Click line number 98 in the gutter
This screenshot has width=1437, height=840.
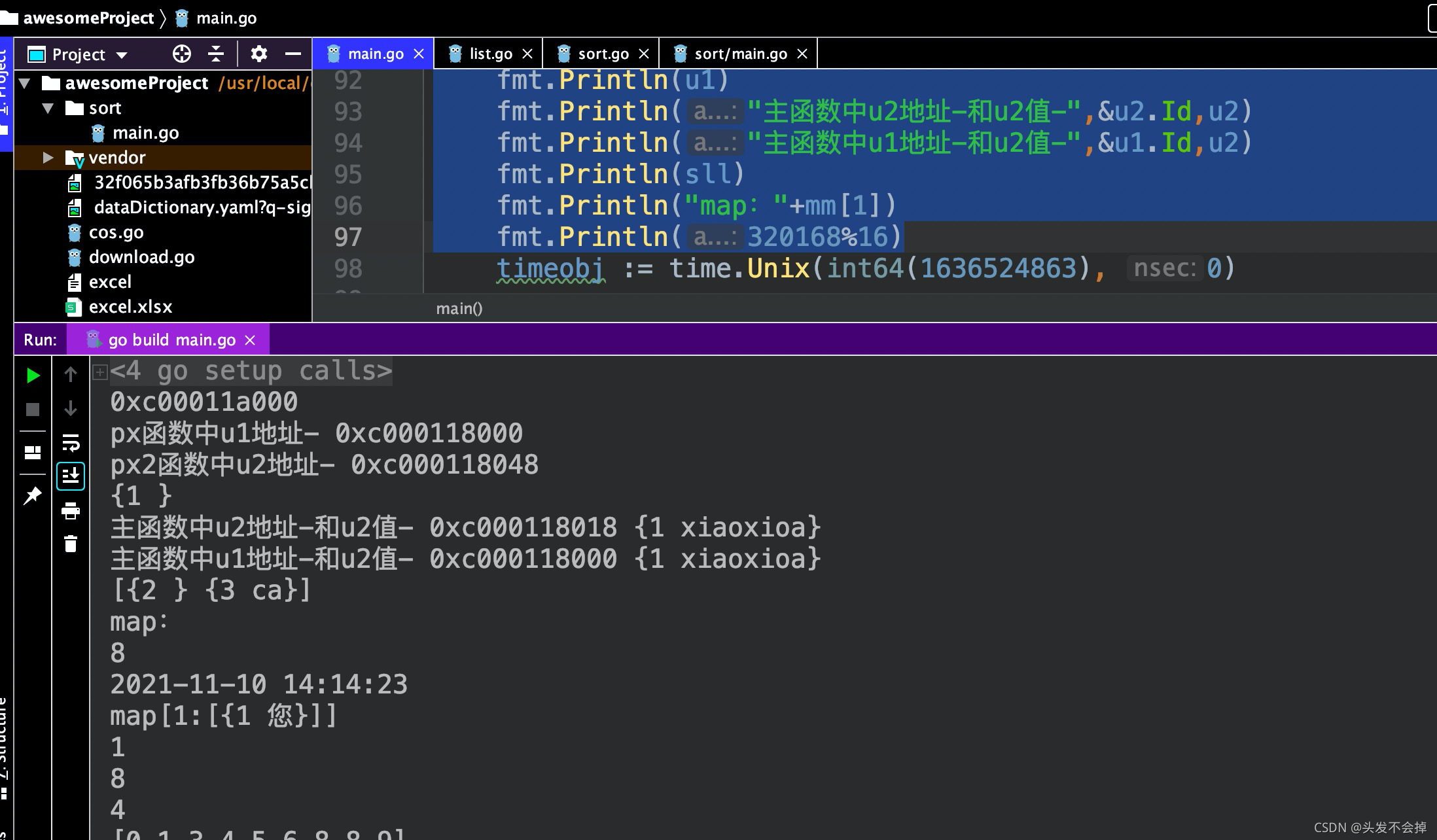(x=348, y=268)
